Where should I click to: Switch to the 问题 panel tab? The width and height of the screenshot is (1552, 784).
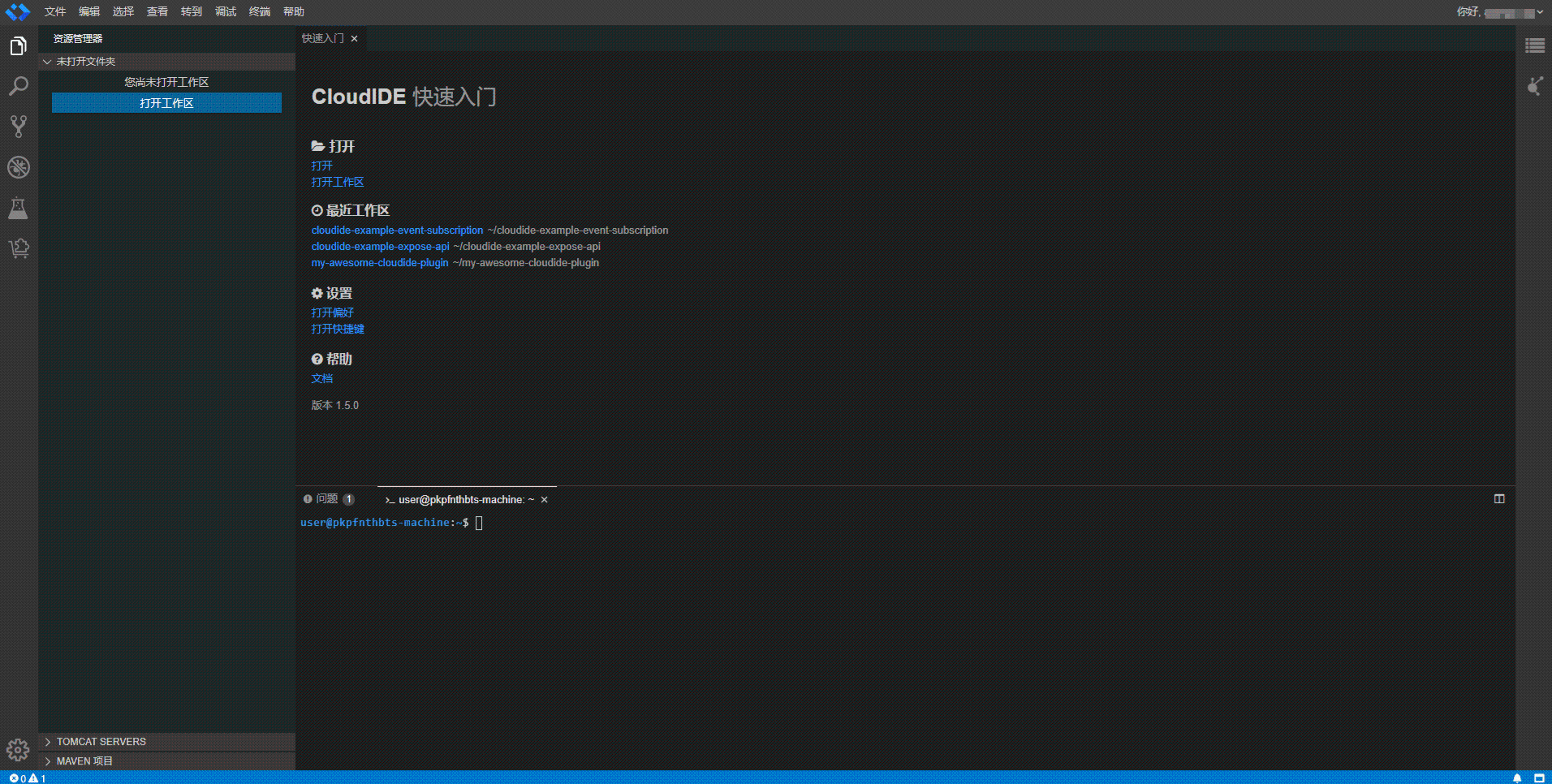[328, 499]
